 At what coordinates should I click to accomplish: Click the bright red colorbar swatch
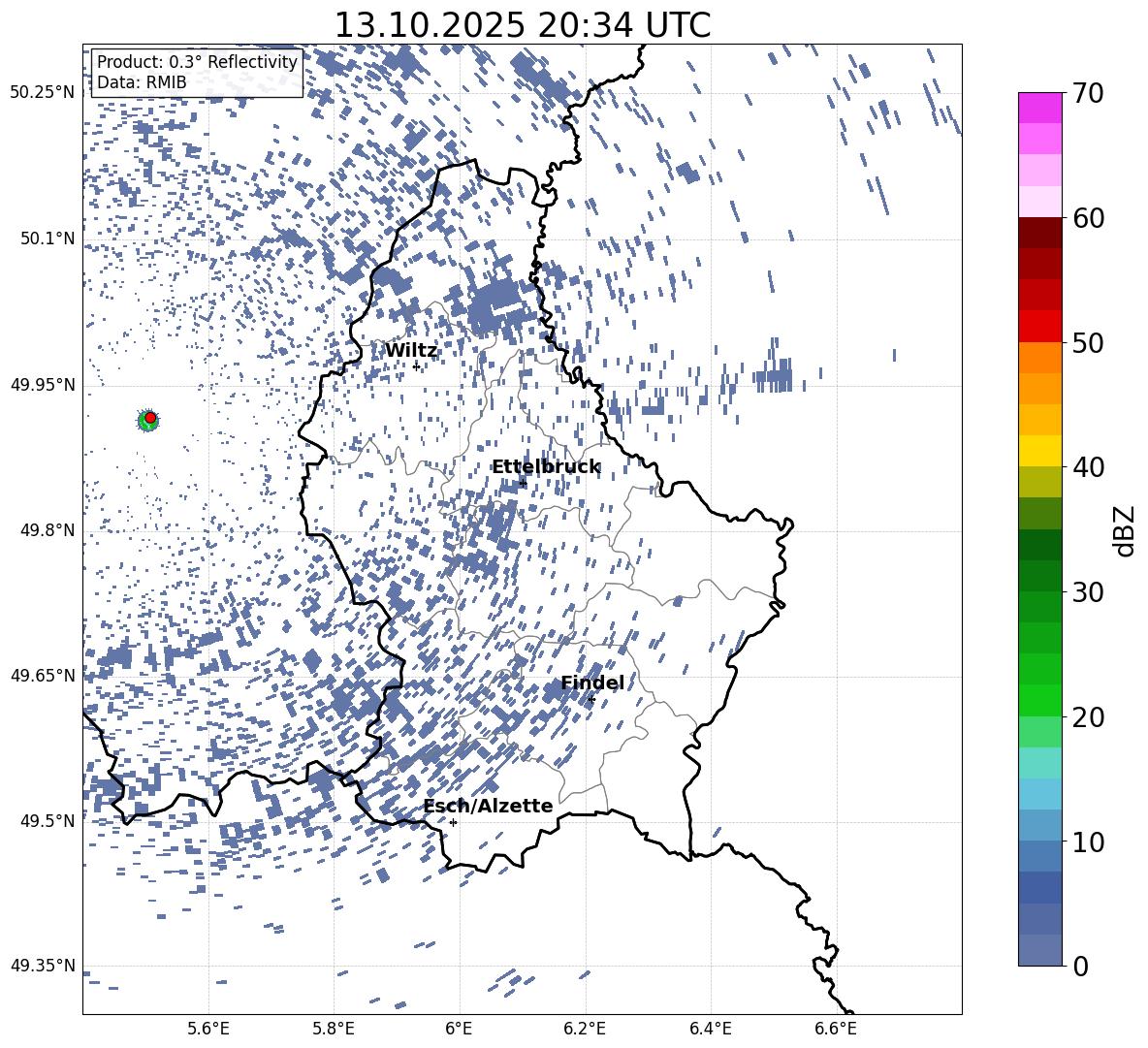(1040, 327)
